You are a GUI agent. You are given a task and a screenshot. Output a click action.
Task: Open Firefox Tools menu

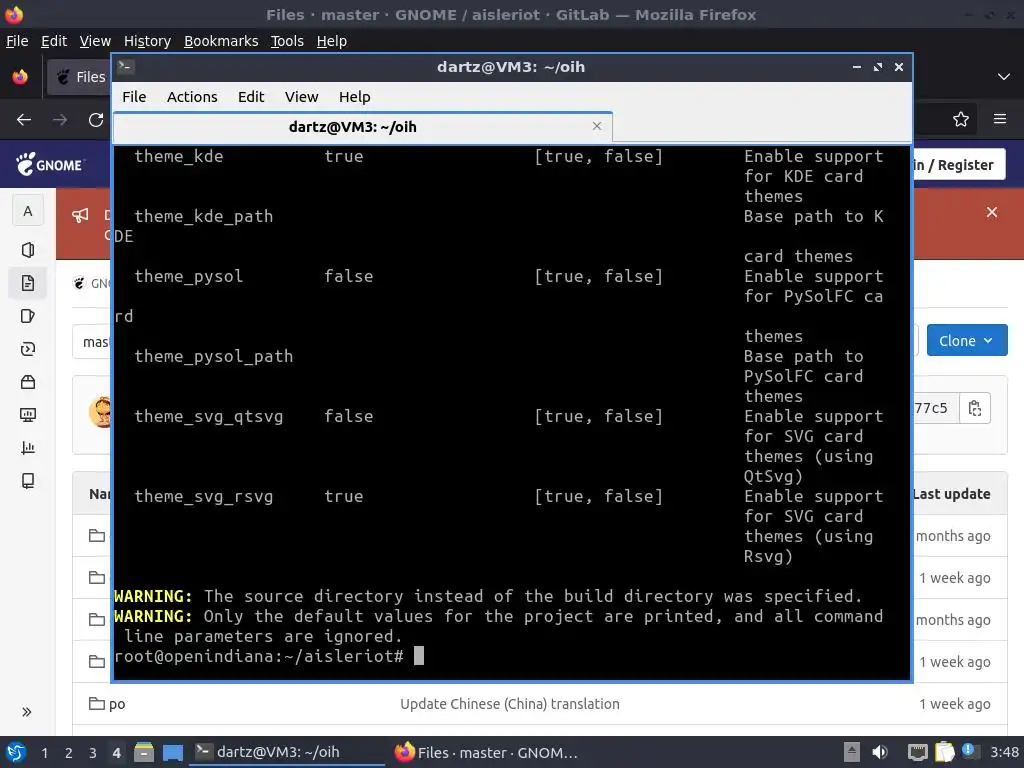tap(287, 41)
